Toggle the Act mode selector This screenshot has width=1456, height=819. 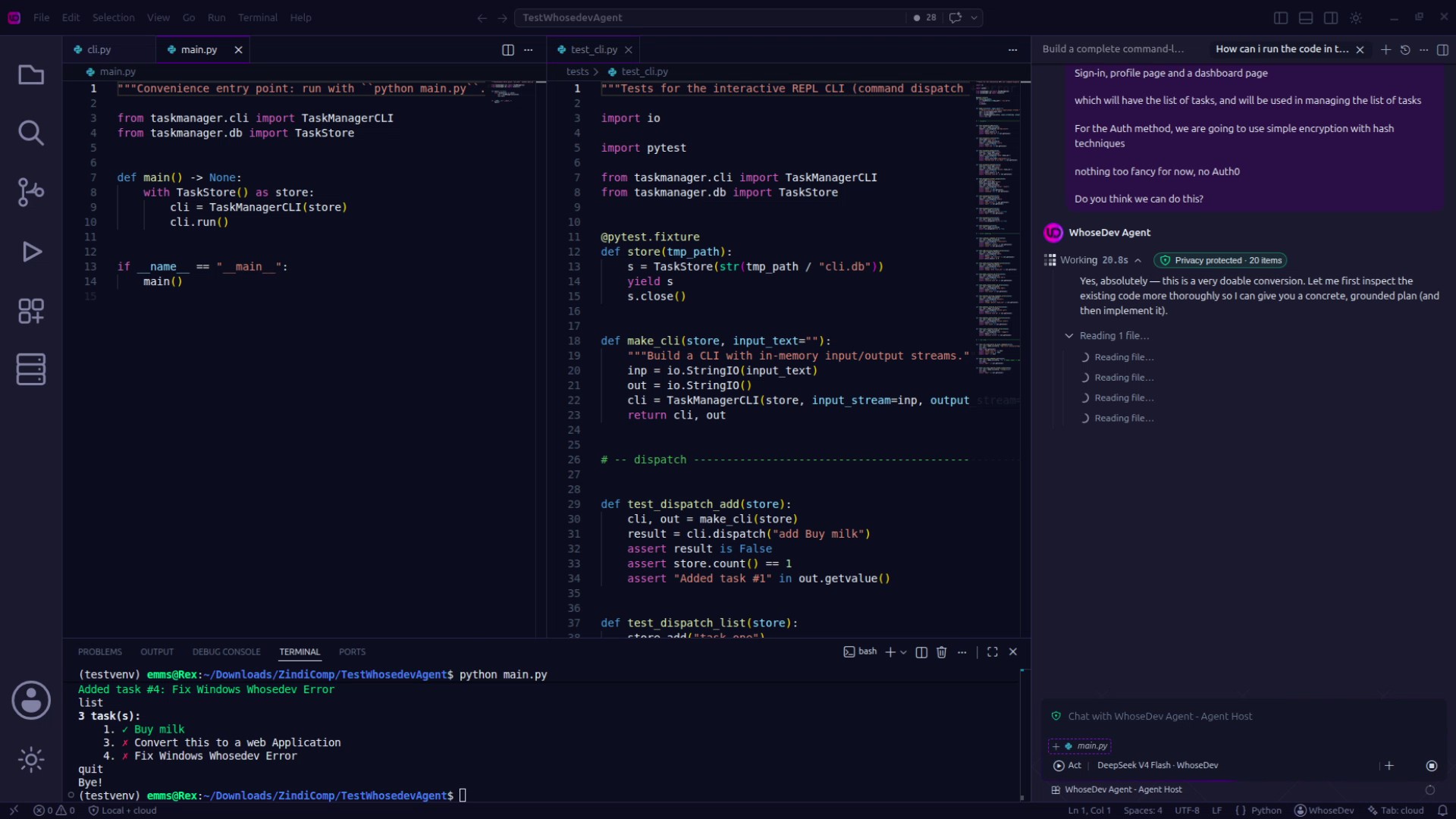[1068, 766]
